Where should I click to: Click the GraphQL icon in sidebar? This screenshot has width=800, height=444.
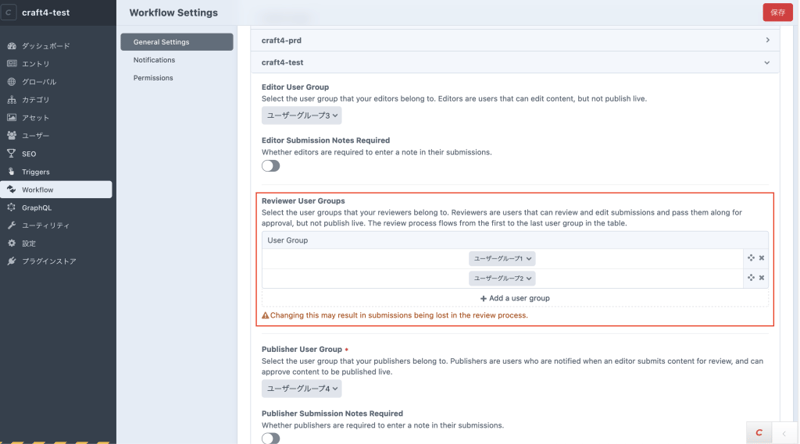tap(12, 208)
